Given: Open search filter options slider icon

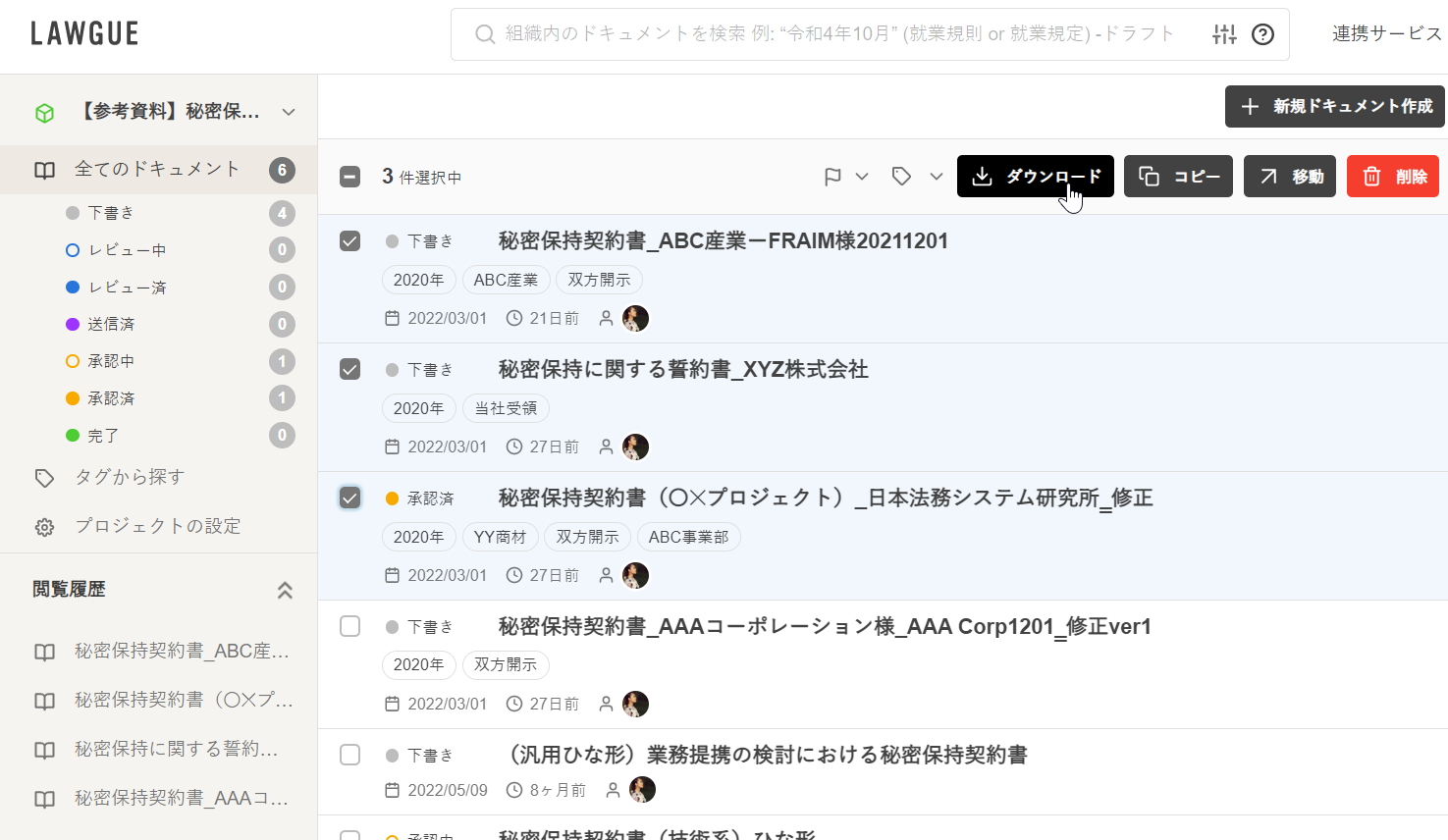Looking at the screenshot, I should coord(1224,34).
